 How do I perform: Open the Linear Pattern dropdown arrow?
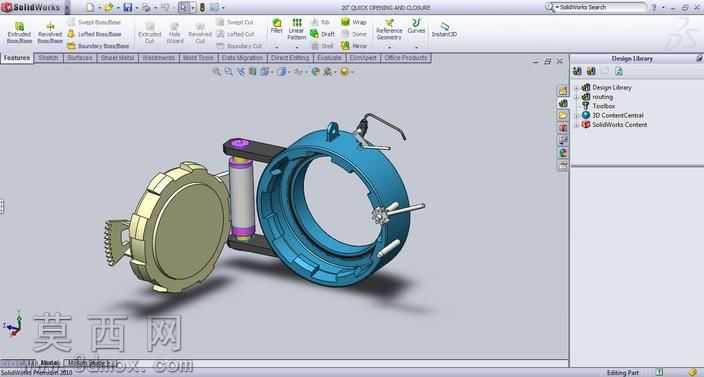[x=296, y=47]
